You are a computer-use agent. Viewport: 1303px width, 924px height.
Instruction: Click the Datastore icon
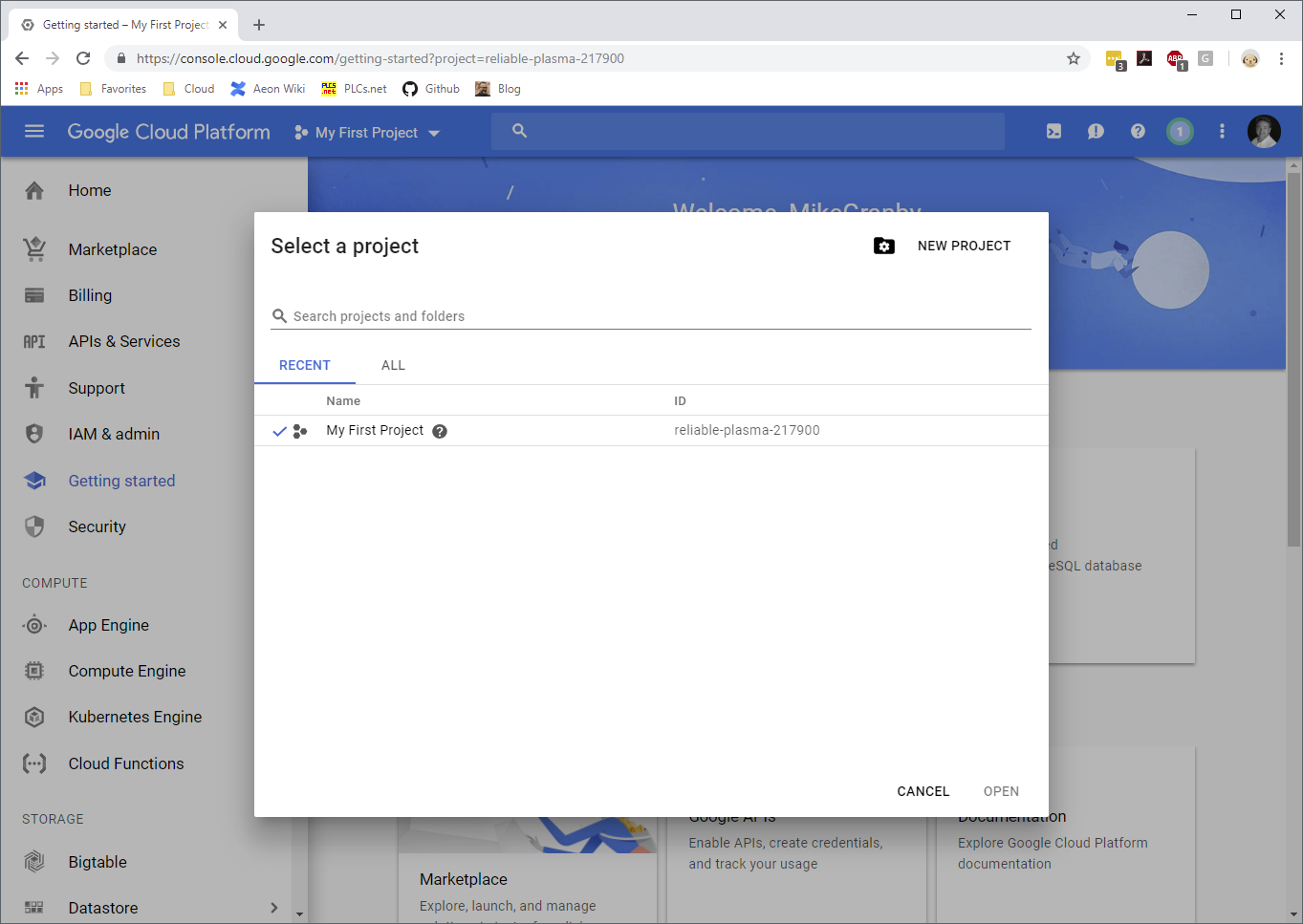click(x=34, y=908)
